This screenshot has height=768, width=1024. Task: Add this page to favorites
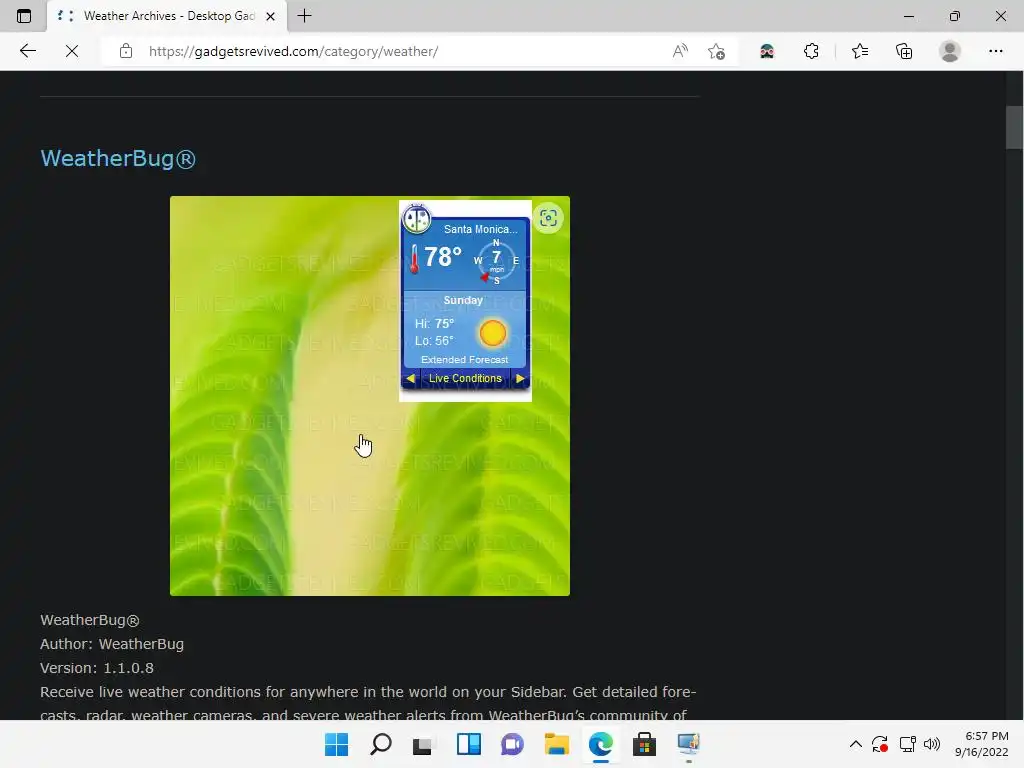[x=716, y=51]
